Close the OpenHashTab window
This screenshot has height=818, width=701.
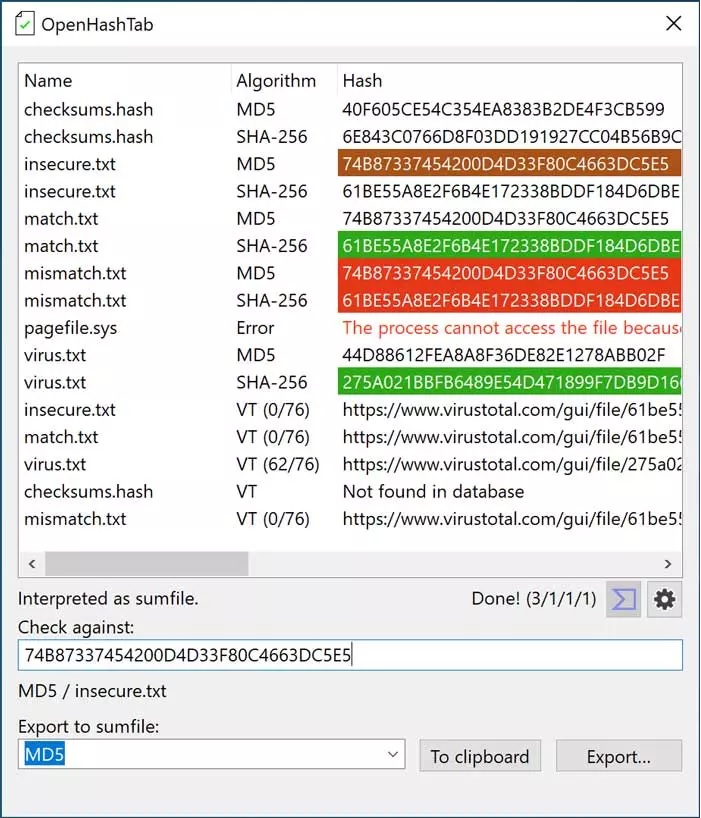point(674,24)
